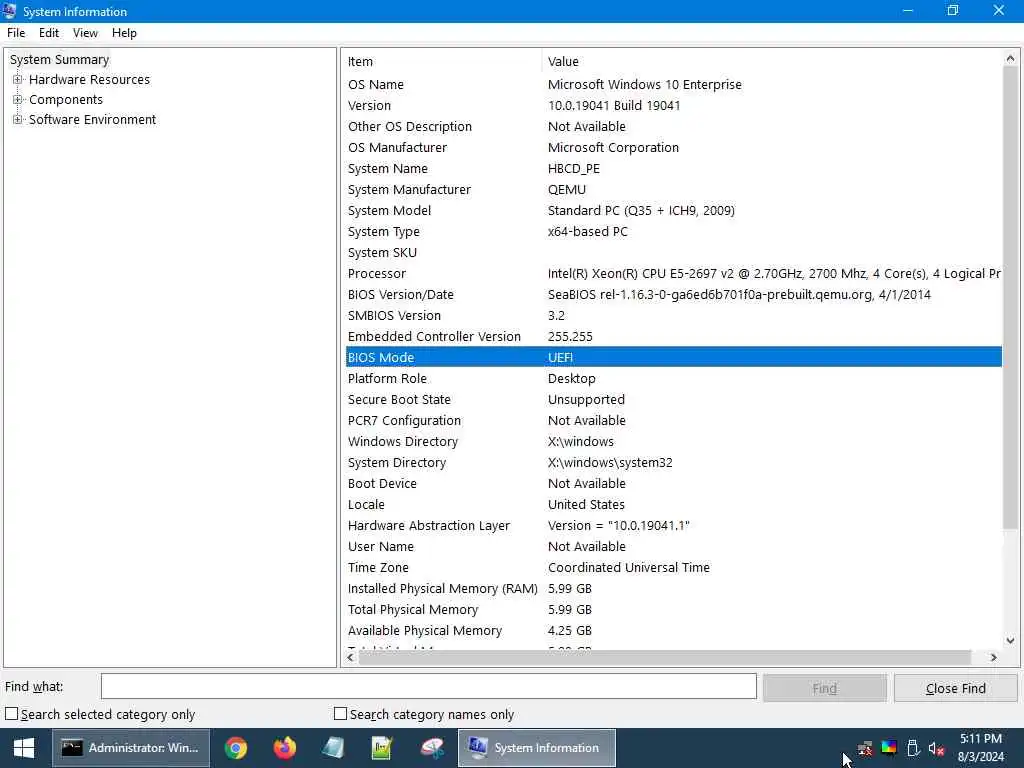Select the Boot Device row

(673, 483)
